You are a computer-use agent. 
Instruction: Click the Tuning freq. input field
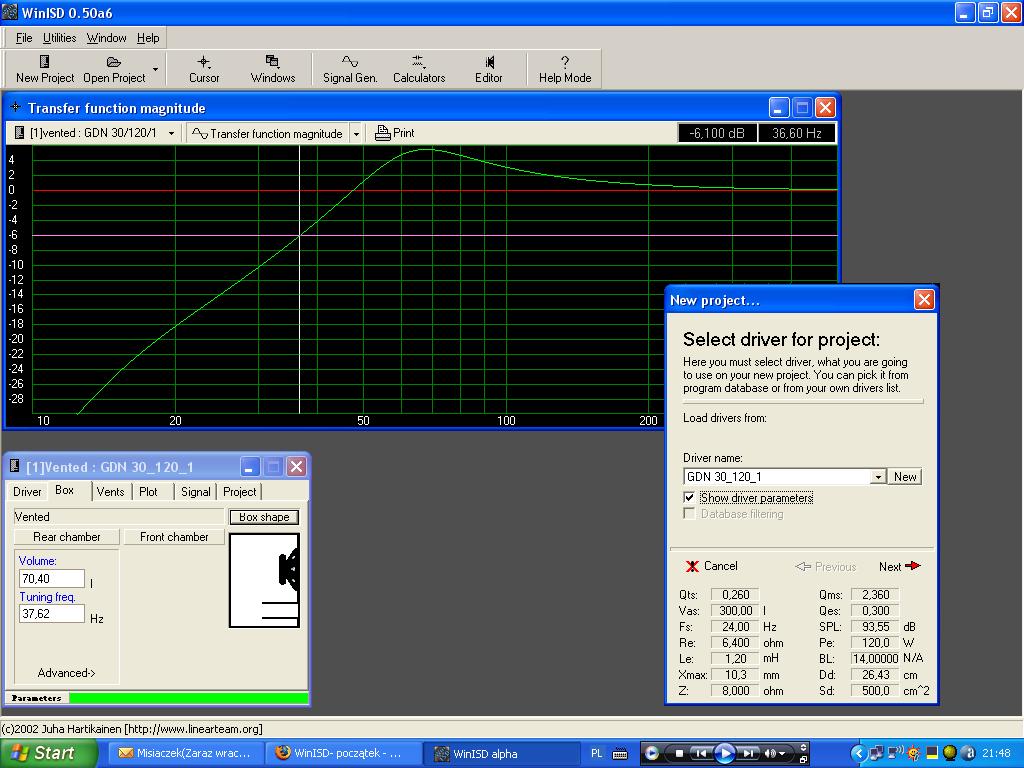click(x=51, y=613)
